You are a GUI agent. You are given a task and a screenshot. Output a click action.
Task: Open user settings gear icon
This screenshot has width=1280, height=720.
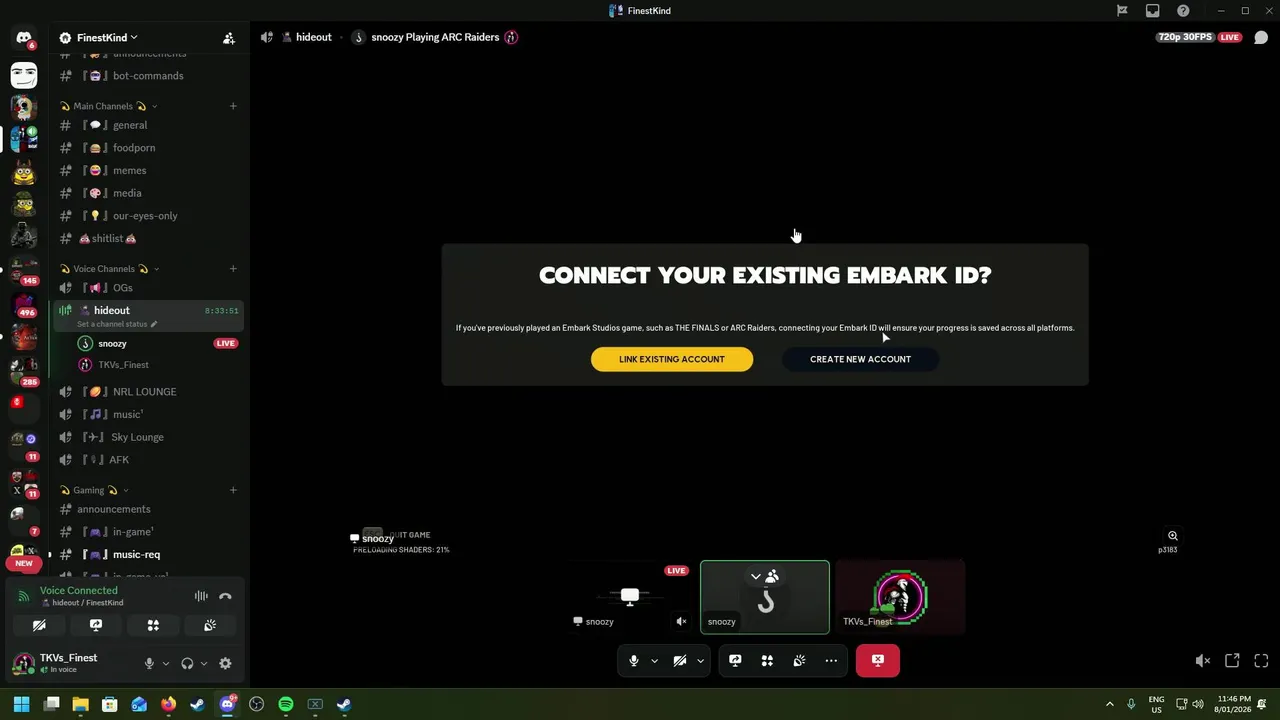point(225,663)
